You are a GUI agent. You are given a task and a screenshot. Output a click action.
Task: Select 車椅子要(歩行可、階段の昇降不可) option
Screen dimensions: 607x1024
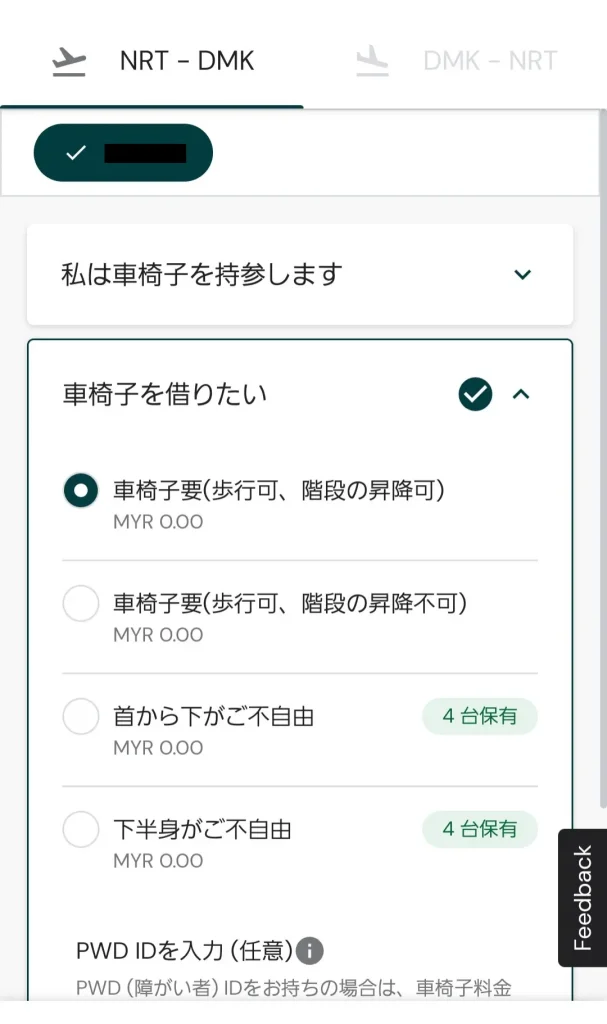pos(81,603)
